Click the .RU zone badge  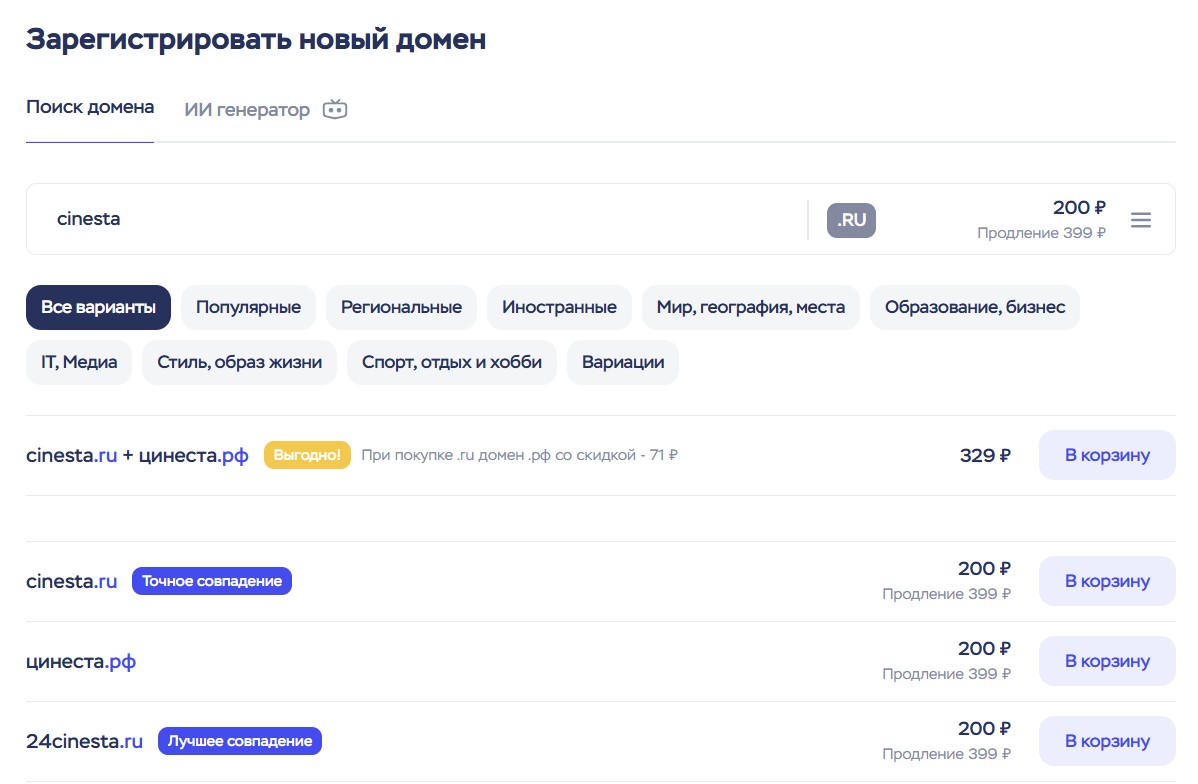tap(851, 220)
